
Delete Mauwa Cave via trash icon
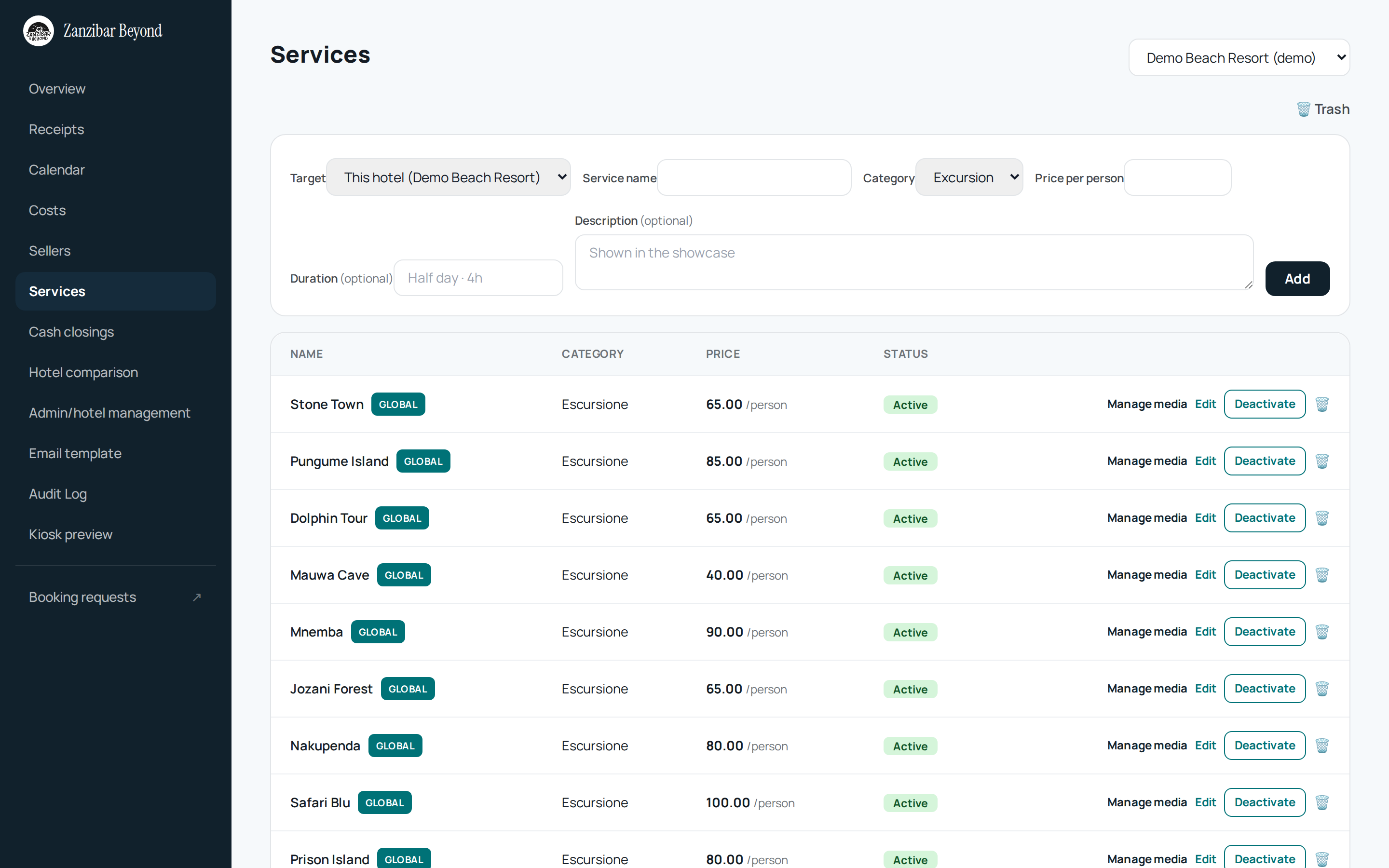tap(1322, 575)
